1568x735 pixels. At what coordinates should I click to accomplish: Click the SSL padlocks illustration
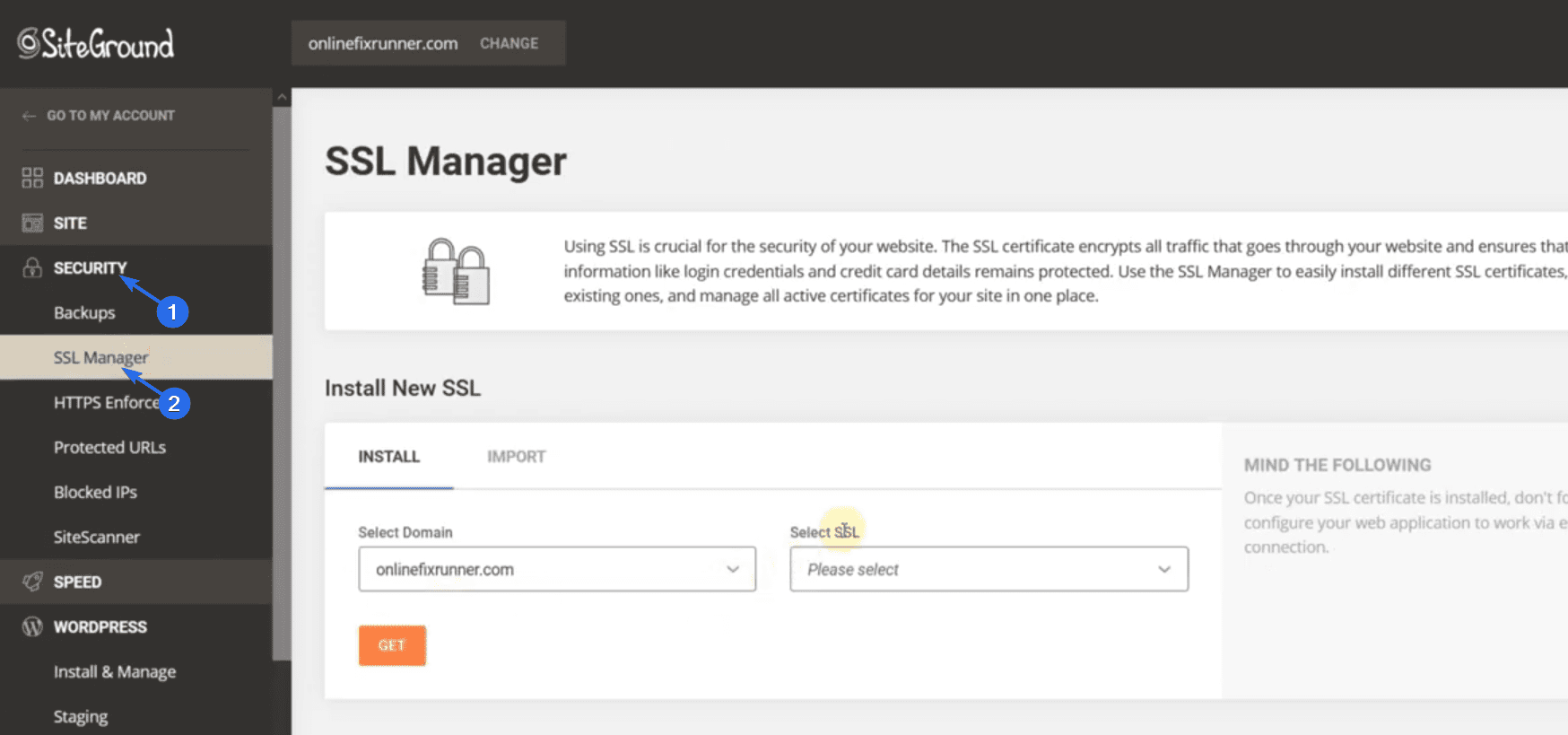(x=456, y=271)
